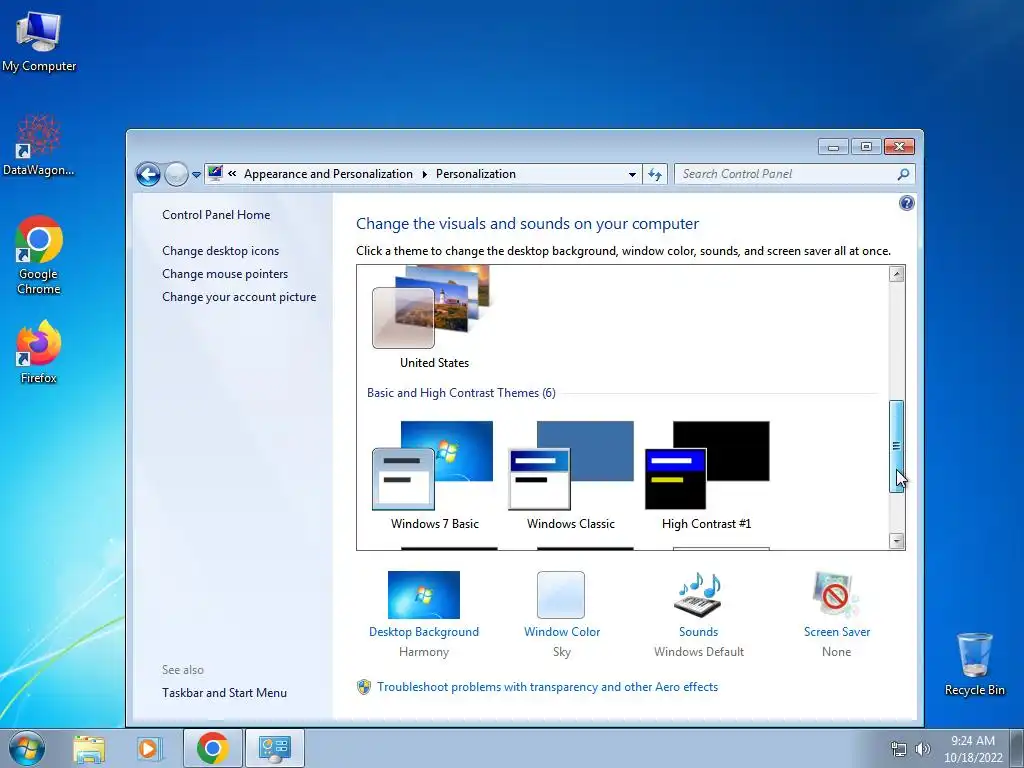
Task: Close the Personalization window
Action: coord(899,147)
